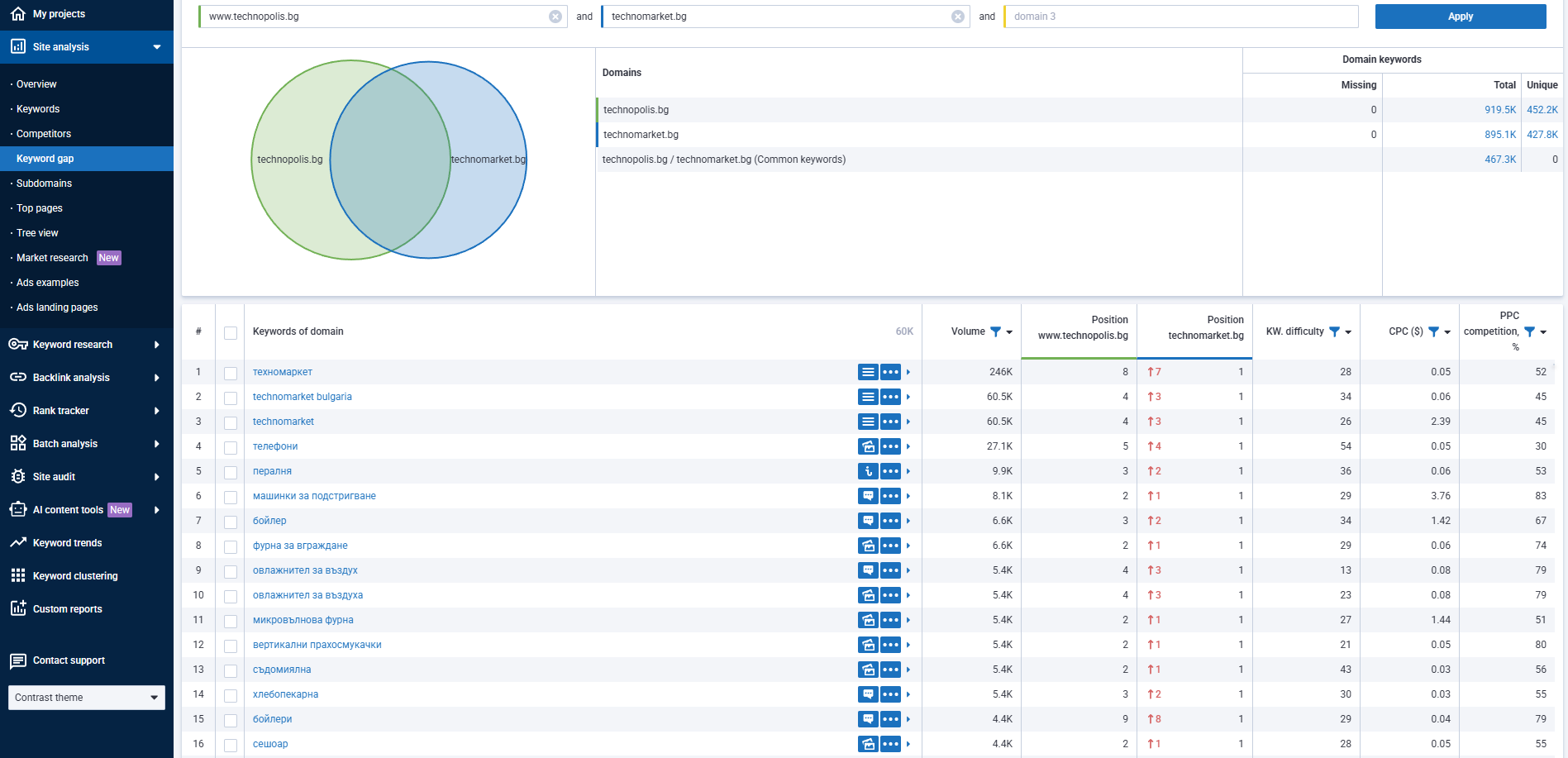Click the Site audit bug icon
This screenshot has height=758, width=1568.
pyautogui.click(x=18, y=477)
